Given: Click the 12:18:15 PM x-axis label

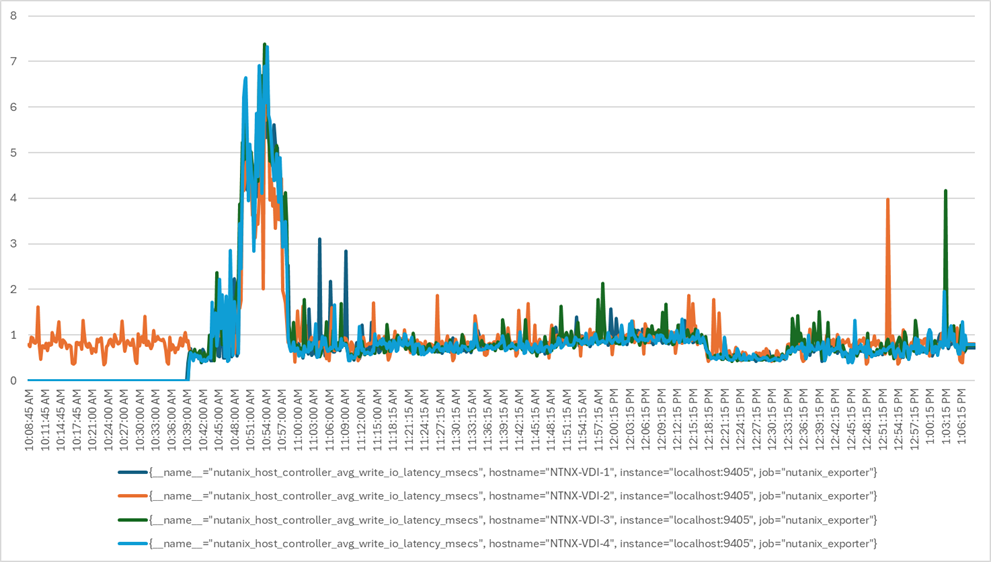Looking at the screenshot, I should pos(709,419).
